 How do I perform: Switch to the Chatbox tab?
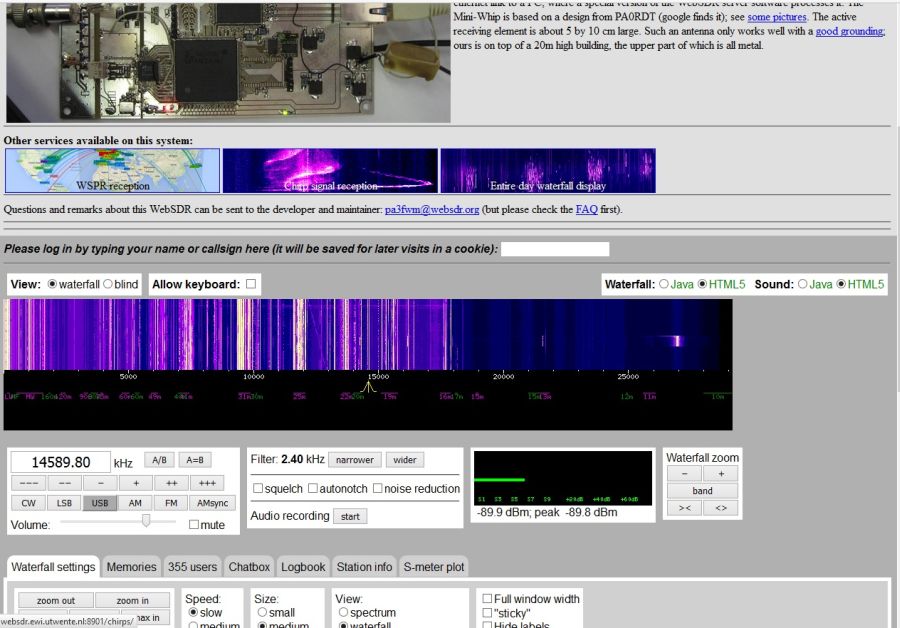[249, 567]
